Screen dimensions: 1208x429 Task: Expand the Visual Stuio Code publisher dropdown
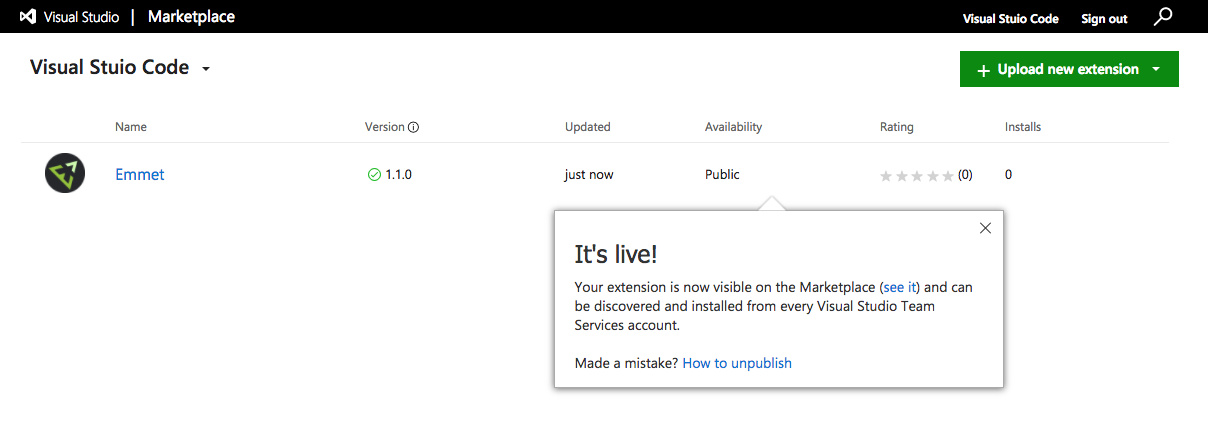(206, 69)
